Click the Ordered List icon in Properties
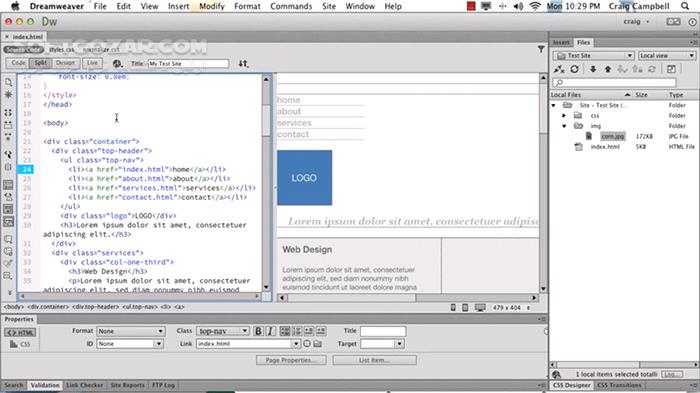The image size is (700, 393). click(x=297, y=331)
